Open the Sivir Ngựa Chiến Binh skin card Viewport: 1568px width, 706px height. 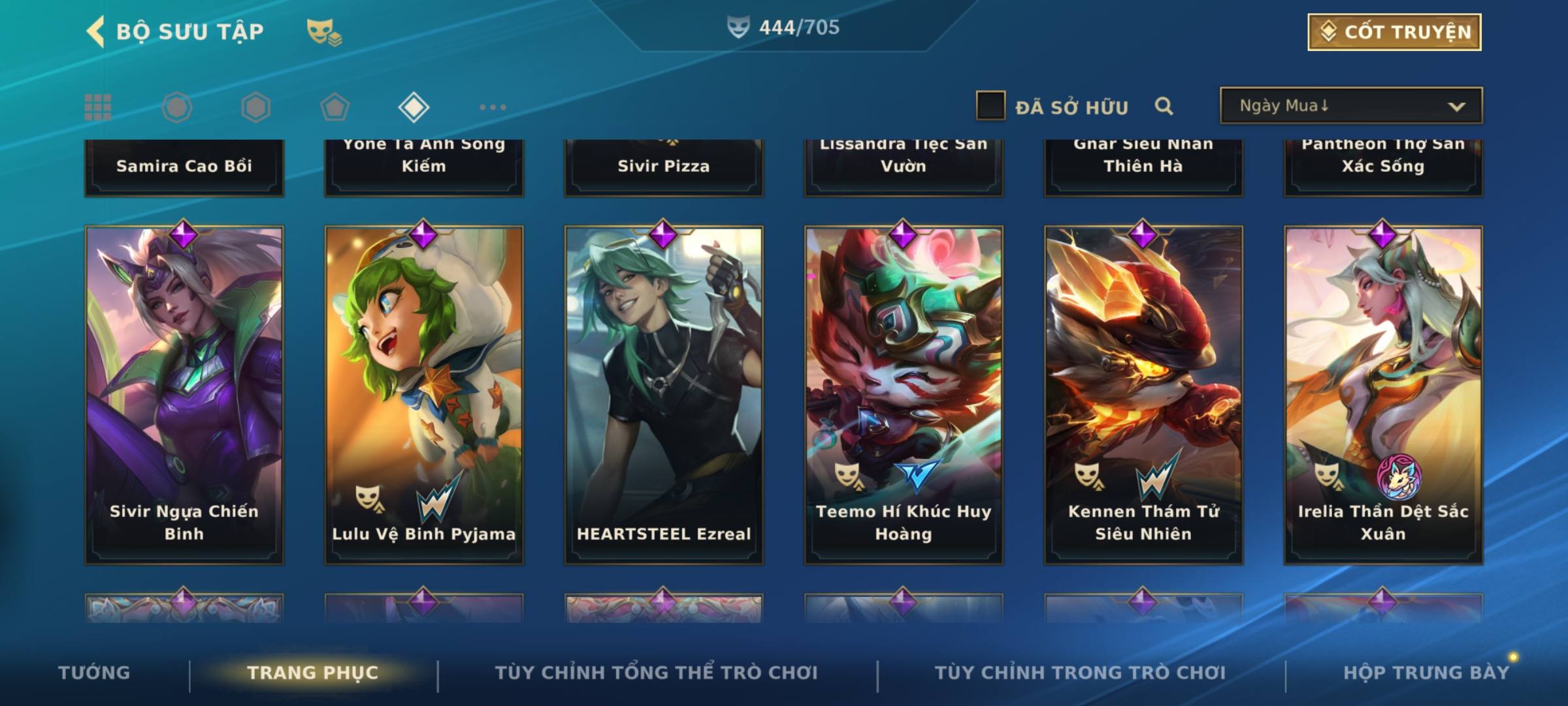pyautogui.click(x=184, y=395)
